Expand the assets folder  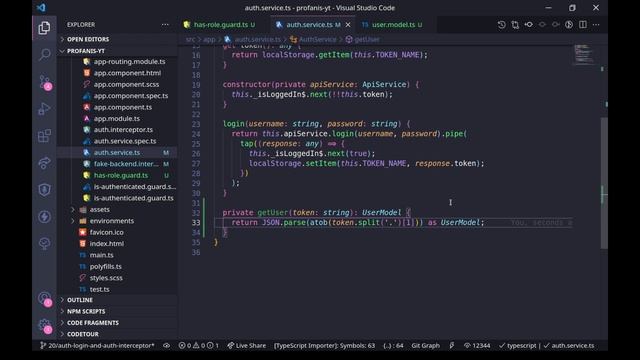click(117, 209)
